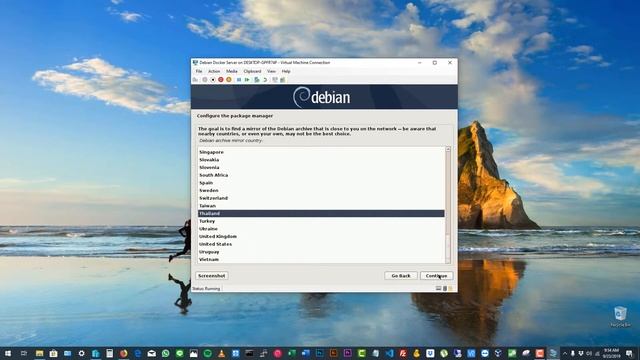Click the black Turn Off toolbar icon
Viewport: 640px width, 360px height.
pos(213,80)
